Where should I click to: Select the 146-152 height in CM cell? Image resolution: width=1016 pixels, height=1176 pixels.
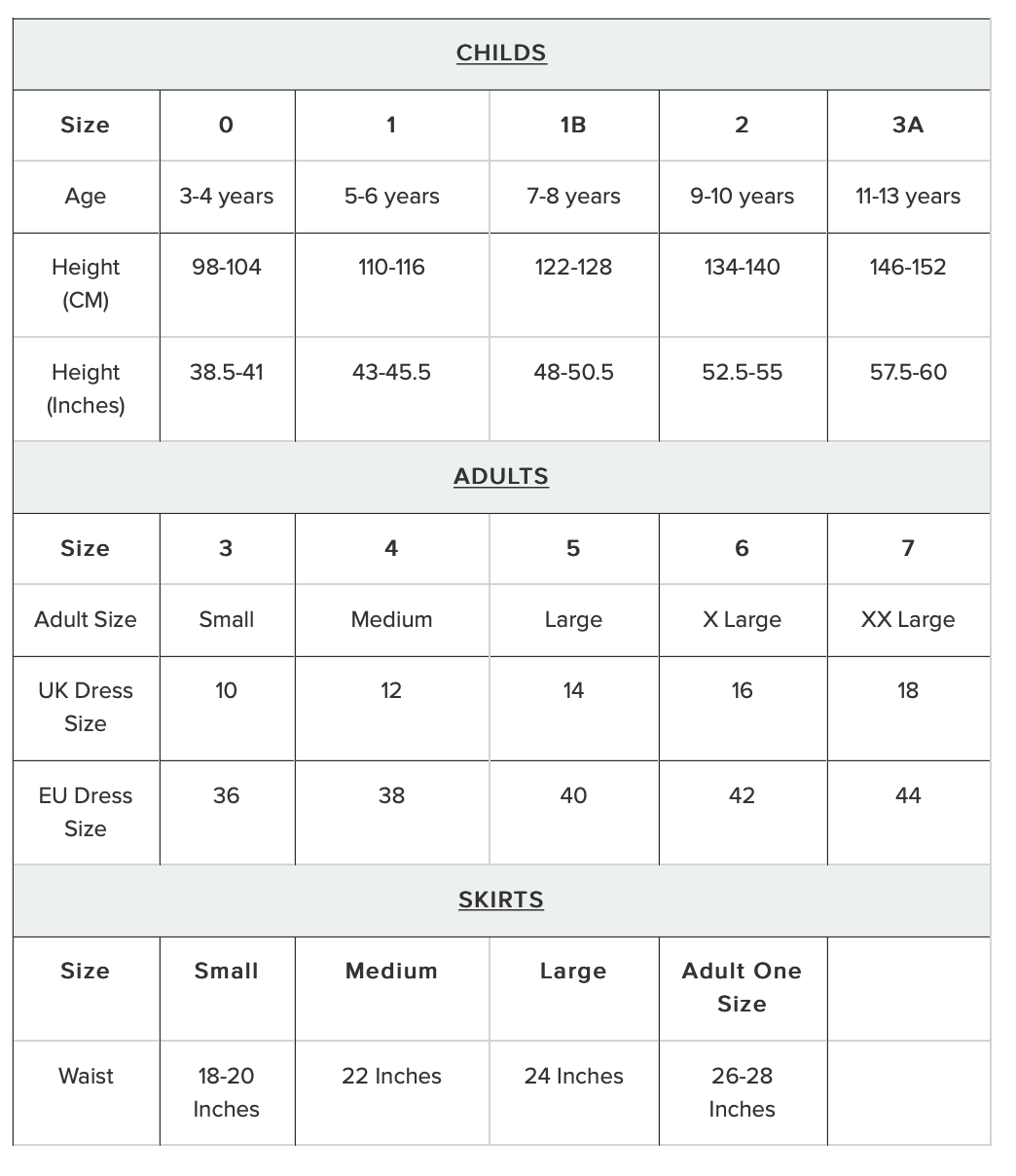[x=908, y=268]
